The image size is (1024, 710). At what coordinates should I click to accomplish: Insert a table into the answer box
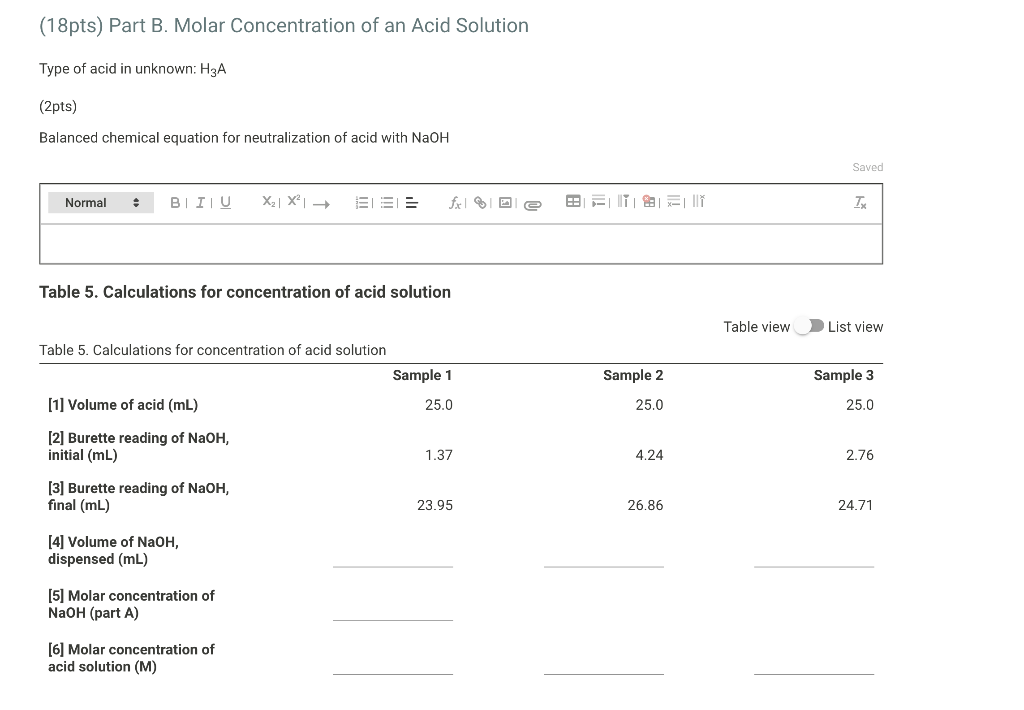coord(573,201)
